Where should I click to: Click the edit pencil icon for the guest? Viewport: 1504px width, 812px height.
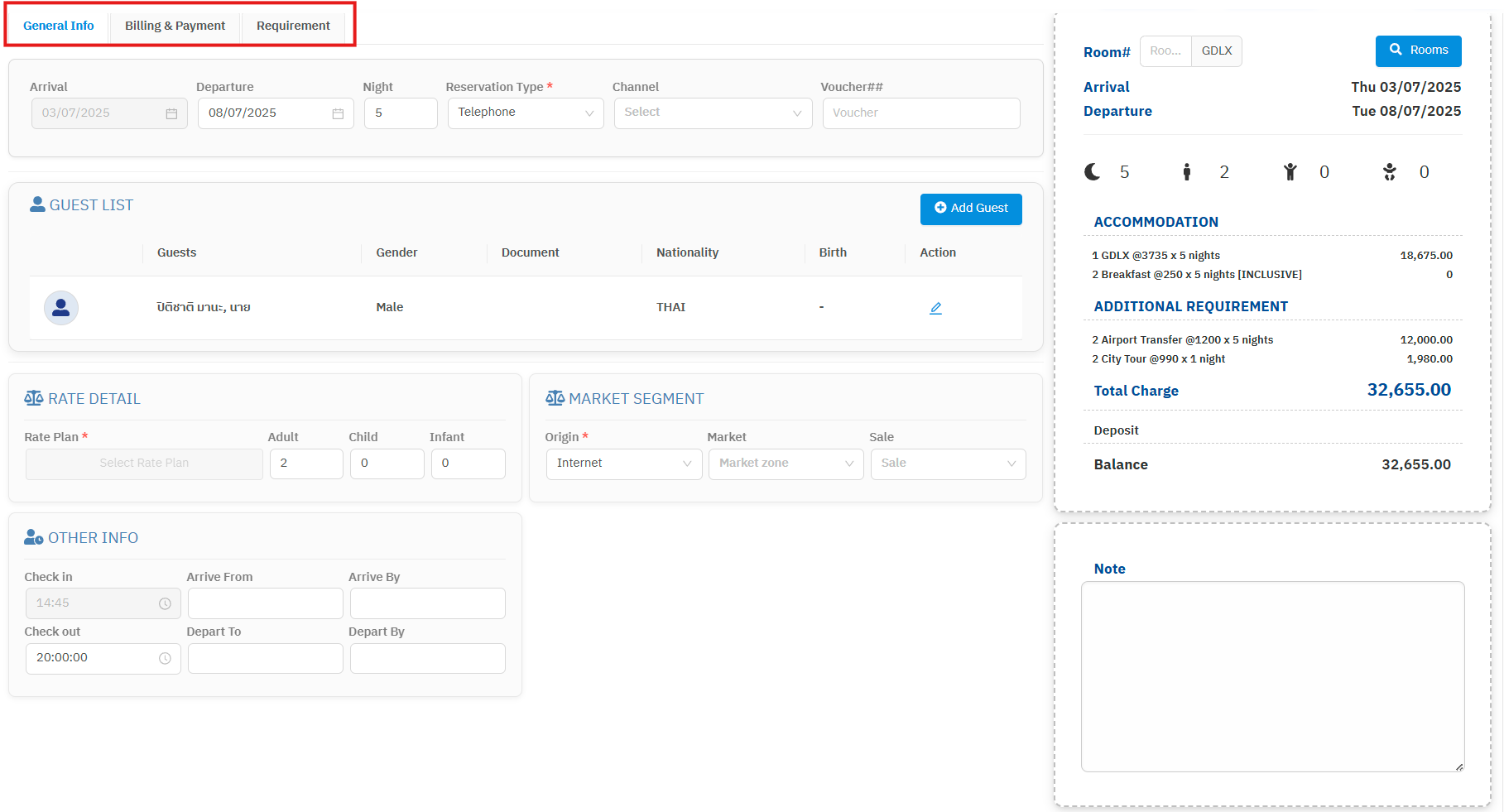[935, 308]
